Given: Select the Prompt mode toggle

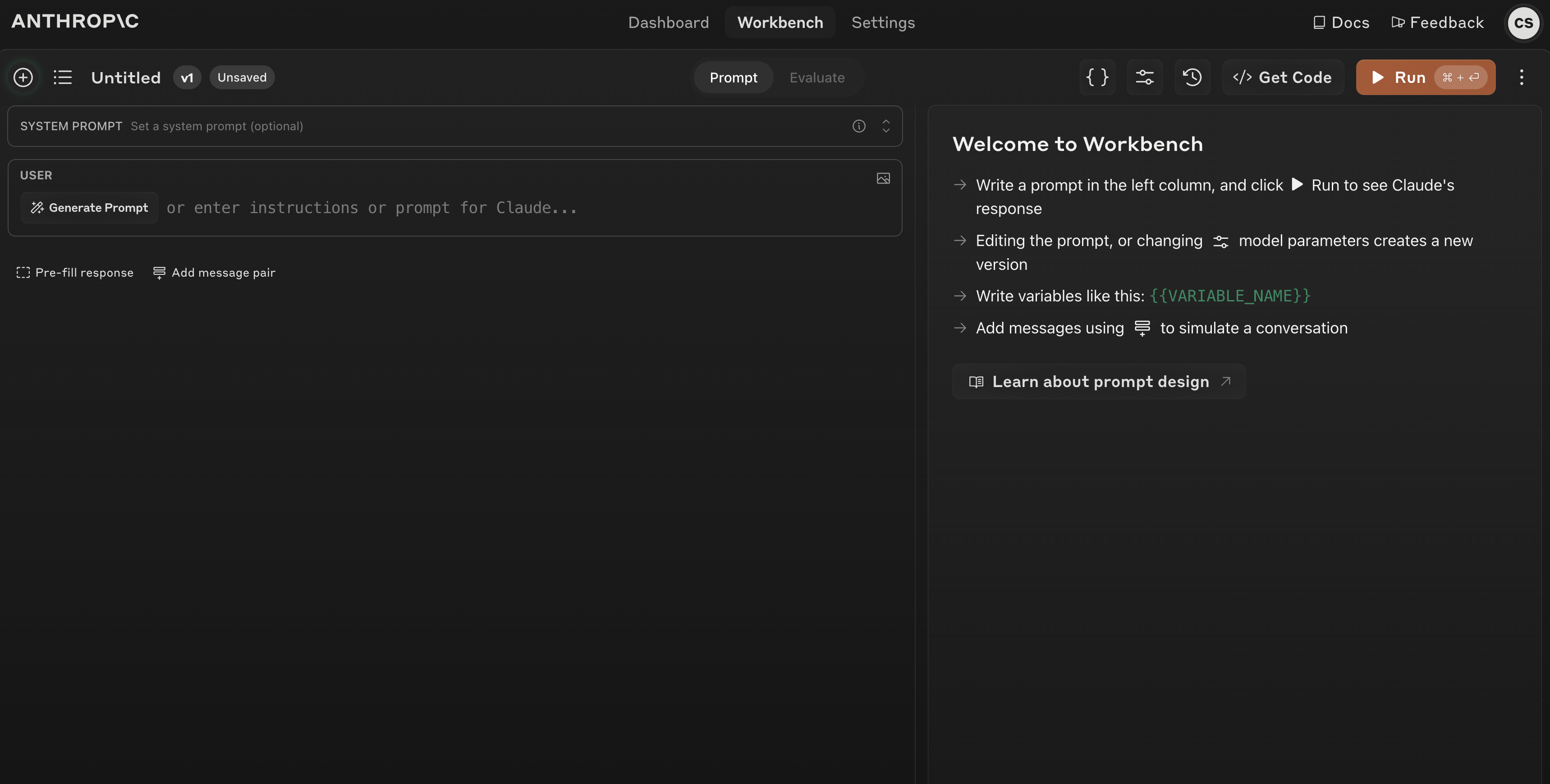Looking at the screenshot, I should (x=733, y=77).
